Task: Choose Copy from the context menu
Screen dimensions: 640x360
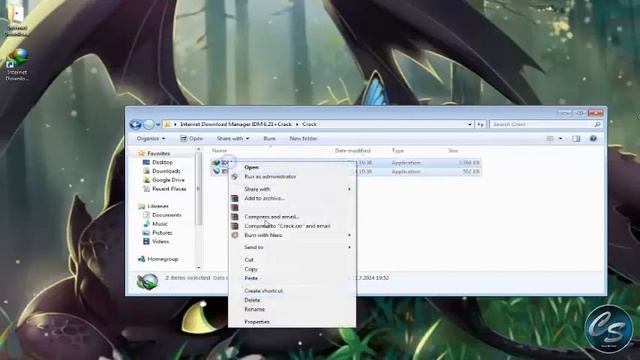Action: tap(251, 269)
